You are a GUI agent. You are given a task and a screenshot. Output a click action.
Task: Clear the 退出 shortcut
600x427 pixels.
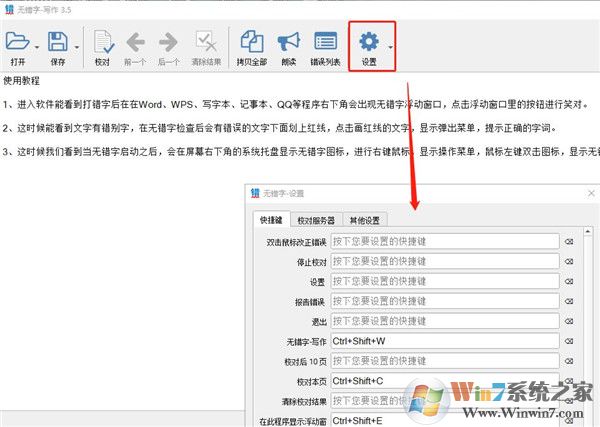(569, 321)
